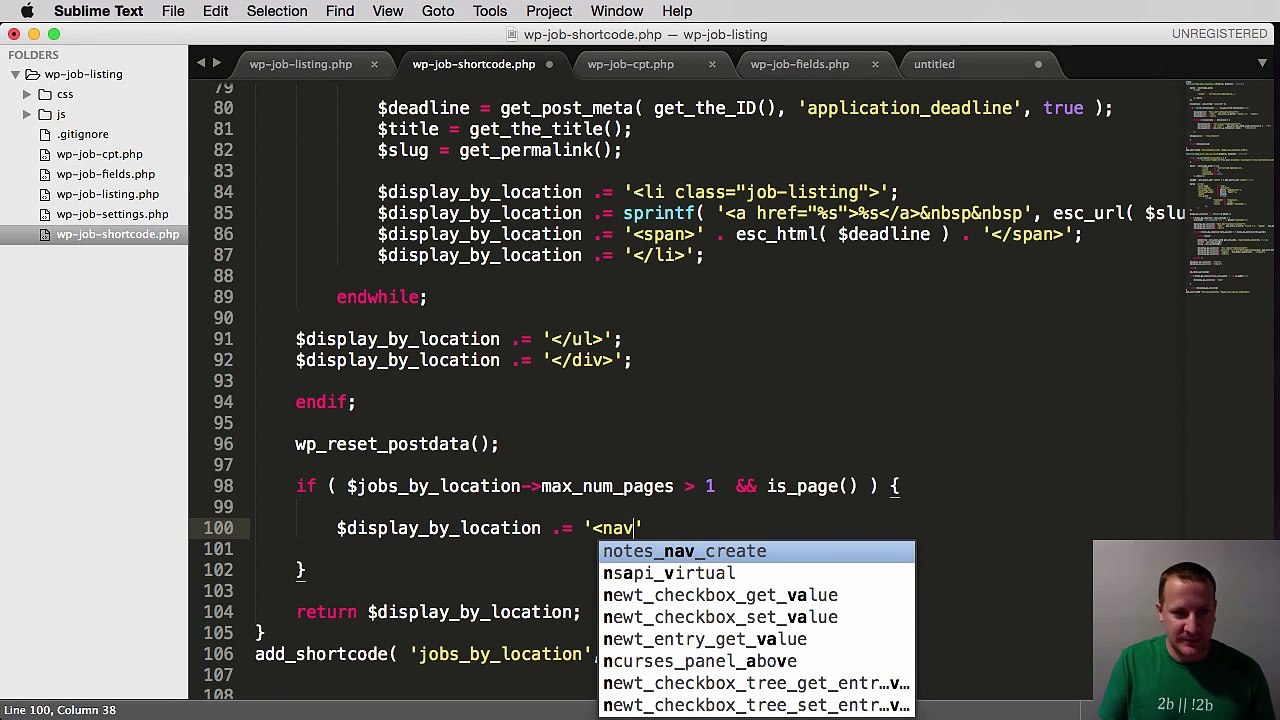Close the wp-job-listing.php tab
1280x720 pixels.
tap(374, 64)
